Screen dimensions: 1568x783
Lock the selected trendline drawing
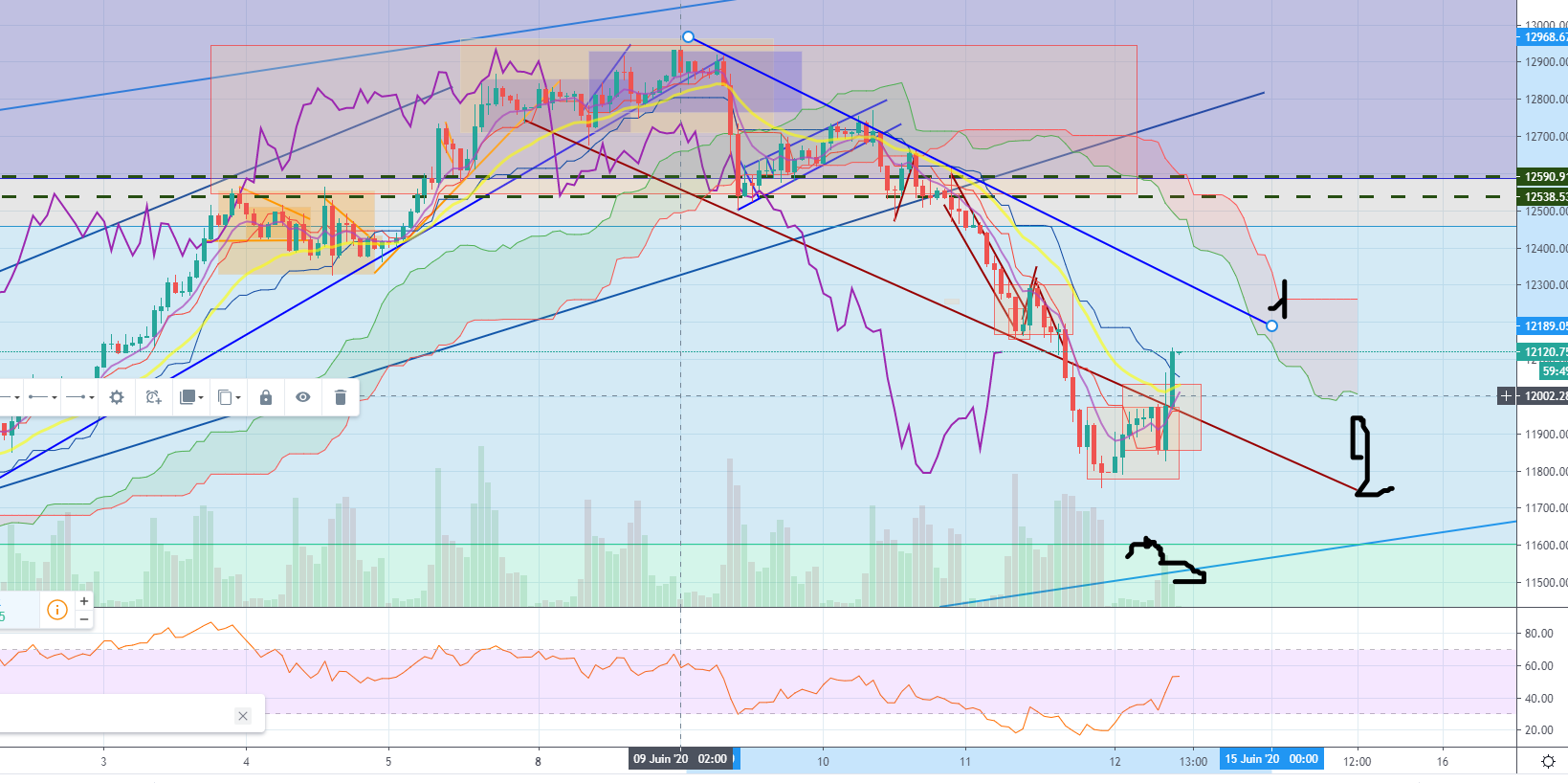pyautogui.click(x=266, y=397)
